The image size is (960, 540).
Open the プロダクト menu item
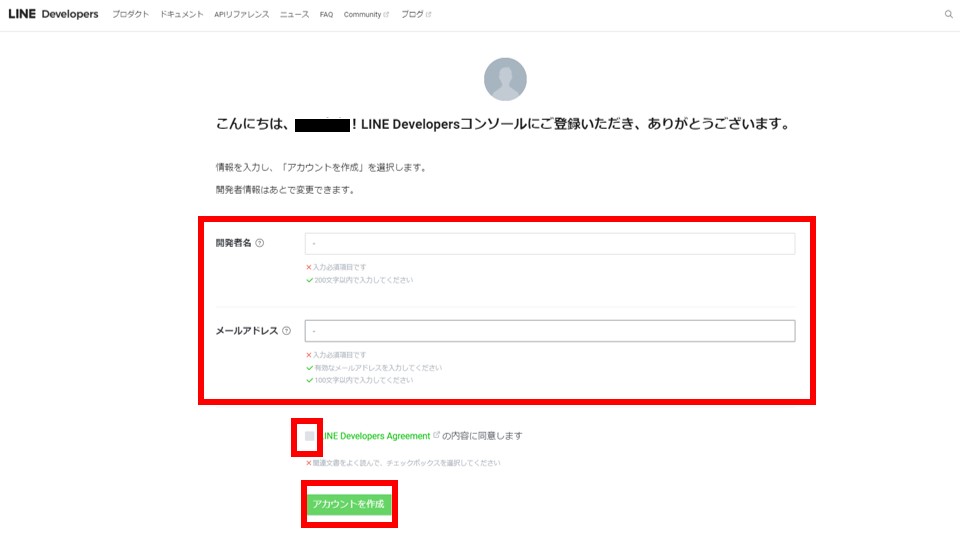pyautogui.click(x=131, y=15)
